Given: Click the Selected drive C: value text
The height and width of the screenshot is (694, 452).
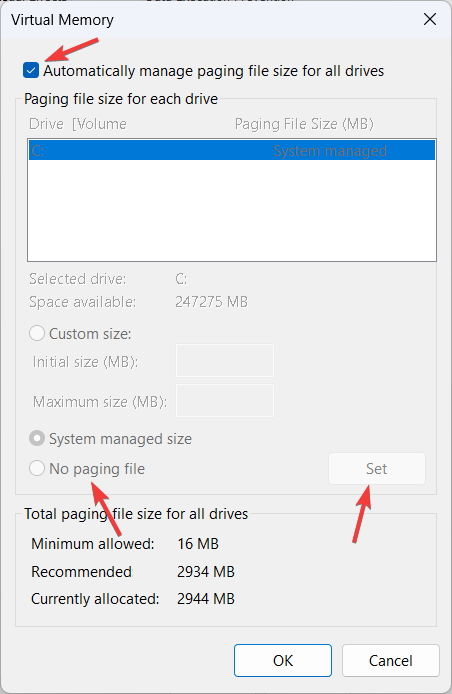Looking at the screenshot, I should [x=181, y=279].
